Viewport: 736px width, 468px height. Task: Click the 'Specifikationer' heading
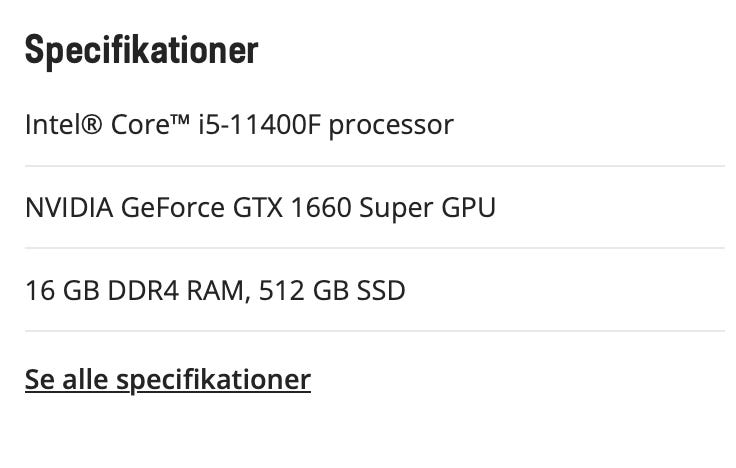click(x=141, y=50)
